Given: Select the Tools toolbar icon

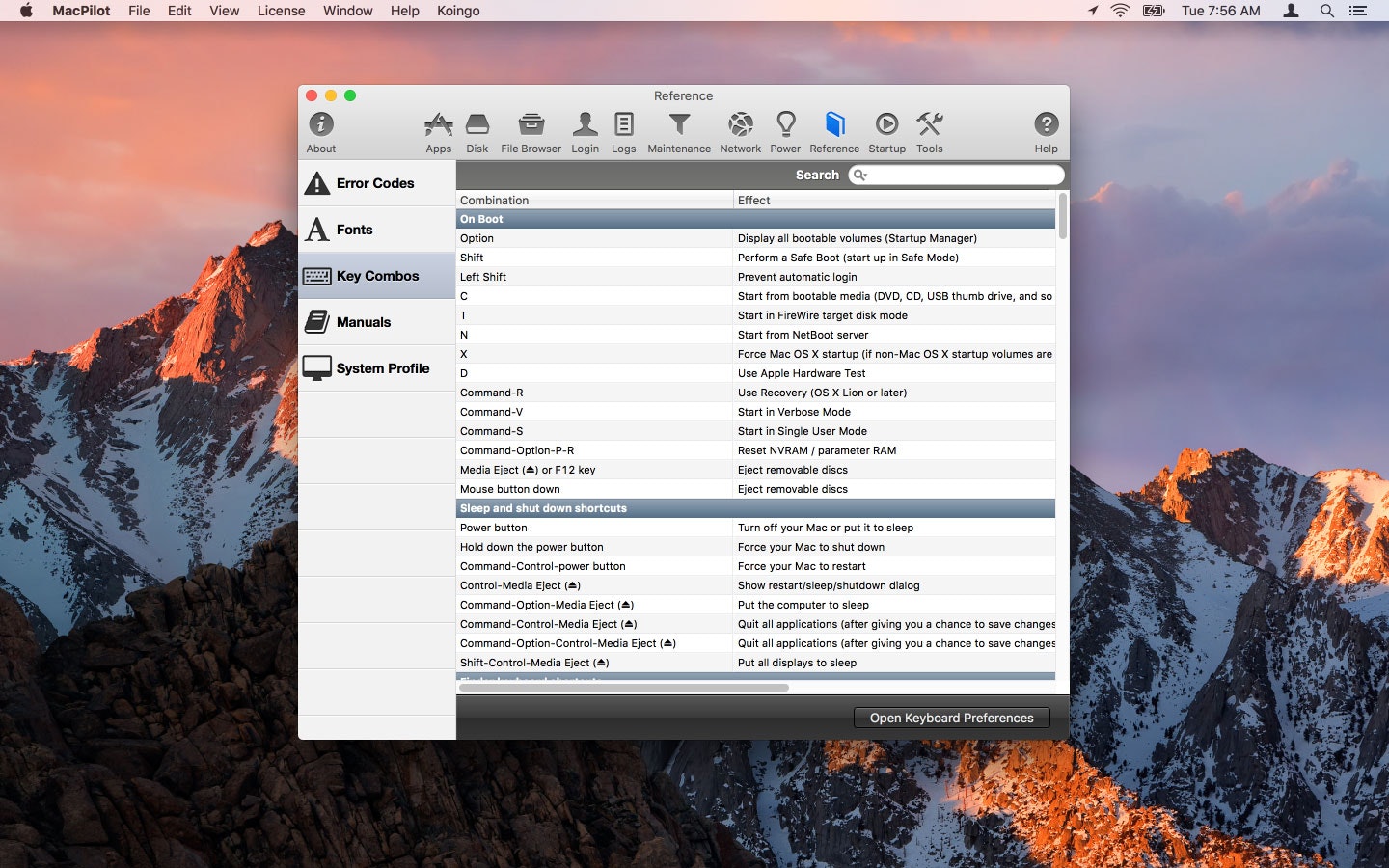Looking at the screenshot, I should coord(929,132).
